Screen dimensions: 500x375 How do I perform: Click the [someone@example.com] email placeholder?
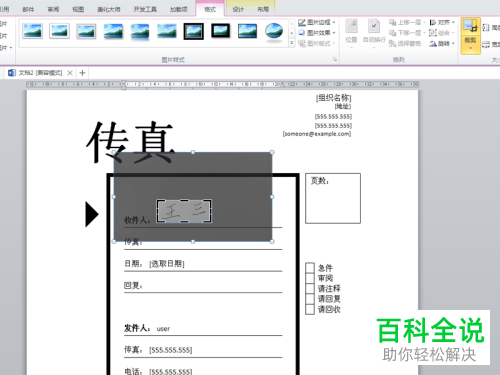(x=317, y=134)
